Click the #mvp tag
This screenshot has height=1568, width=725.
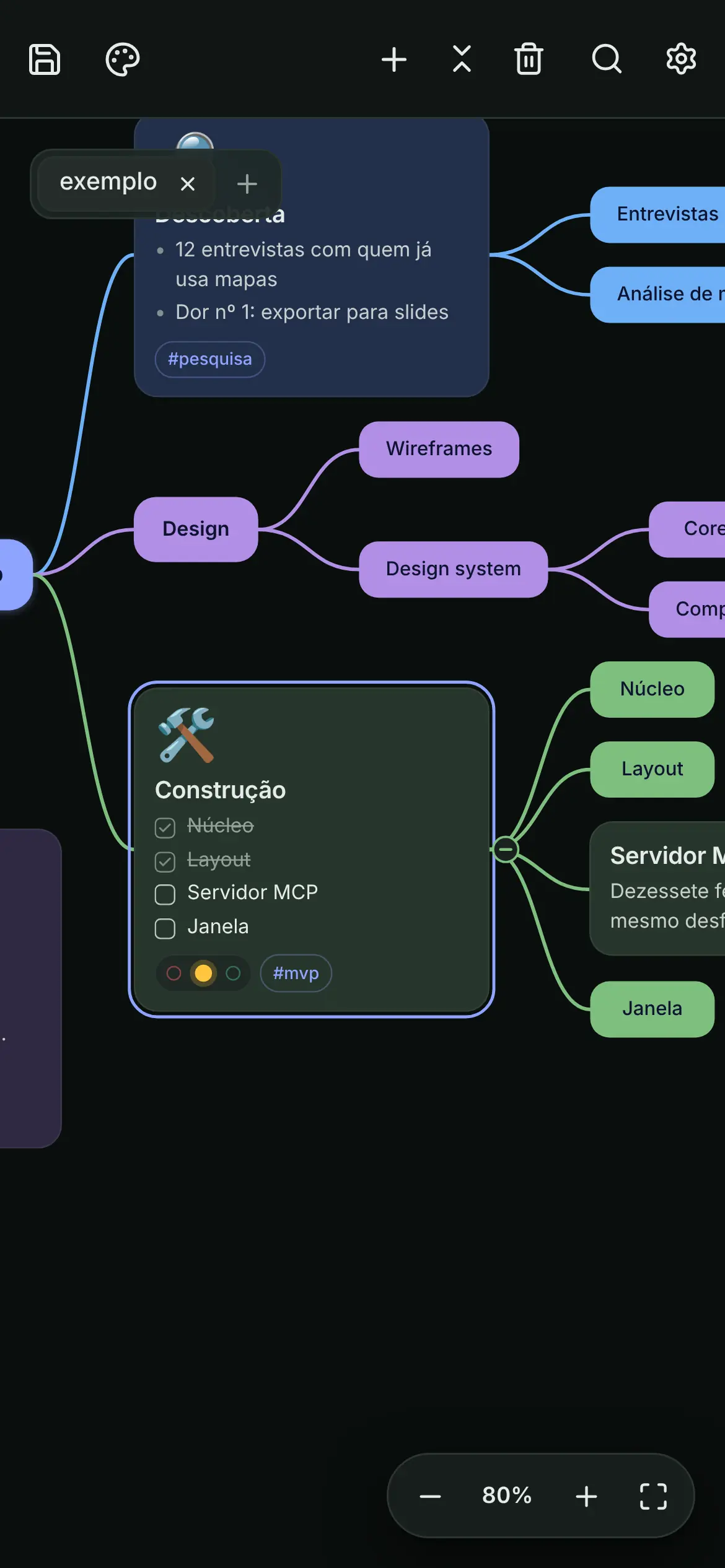coord(296,973)
